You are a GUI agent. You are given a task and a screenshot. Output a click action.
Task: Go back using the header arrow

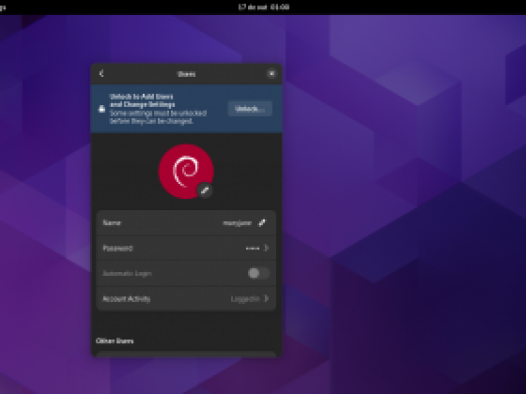pos(102,73)
